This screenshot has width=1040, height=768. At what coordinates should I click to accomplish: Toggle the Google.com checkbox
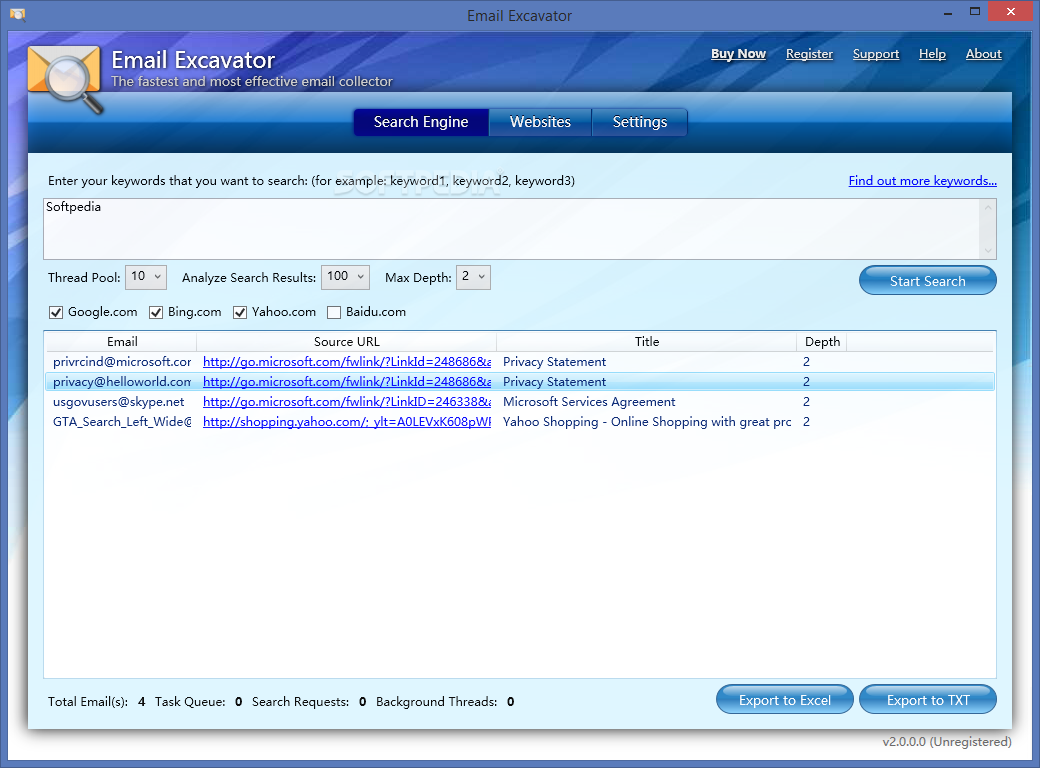click(56, 312)
